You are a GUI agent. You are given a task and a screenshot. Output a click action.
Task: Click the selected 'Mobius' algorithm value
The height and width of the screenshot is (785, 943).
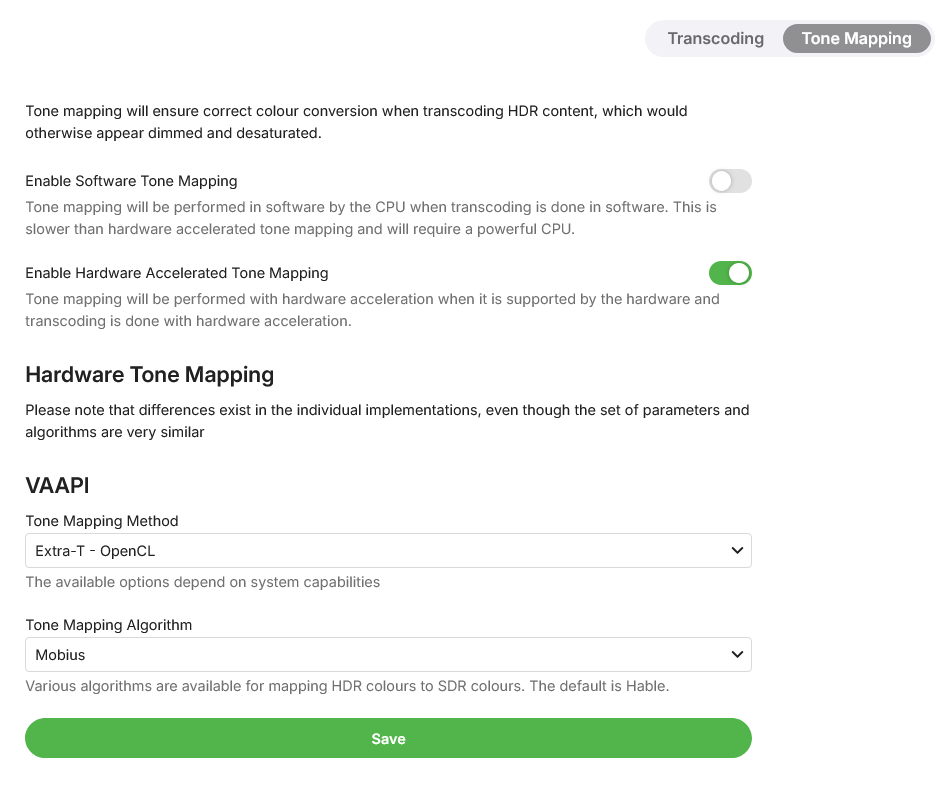click(60, 655)
